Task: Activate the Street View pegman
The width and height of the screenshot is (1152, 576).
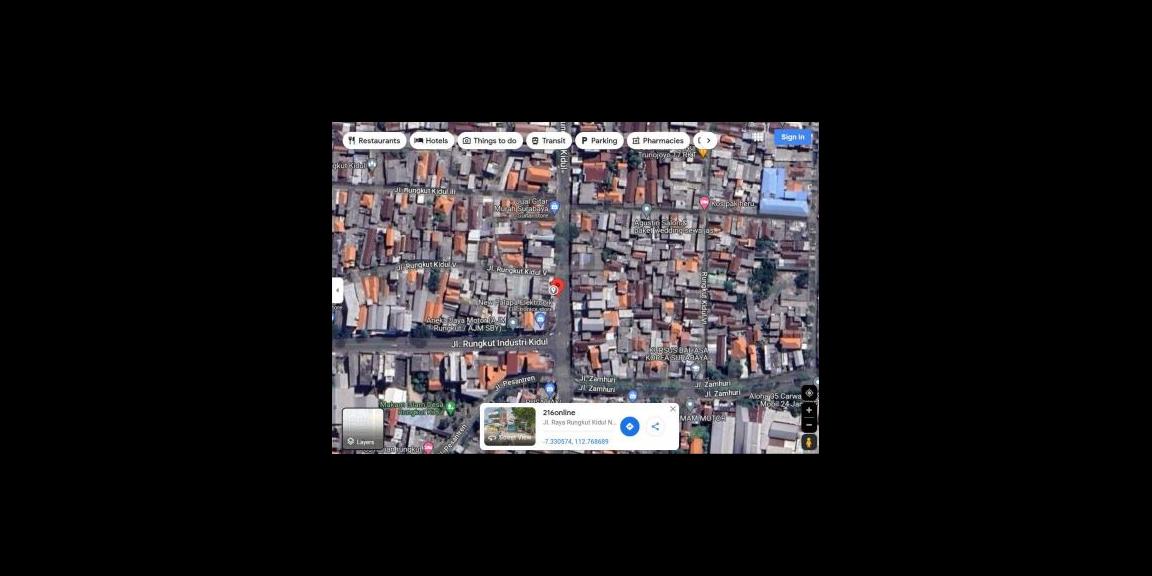Action: pos(809,442)
